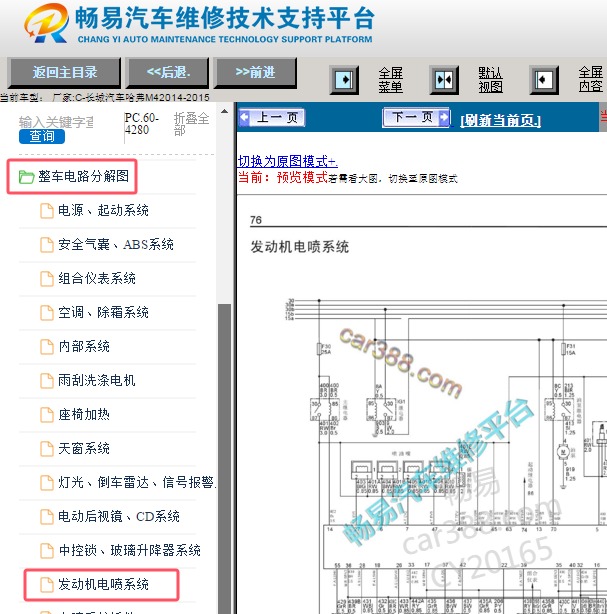Open the 天窗系统 tree item
Image resolution: width=607 pixels, height=614 pixels.
click(84, 449)
